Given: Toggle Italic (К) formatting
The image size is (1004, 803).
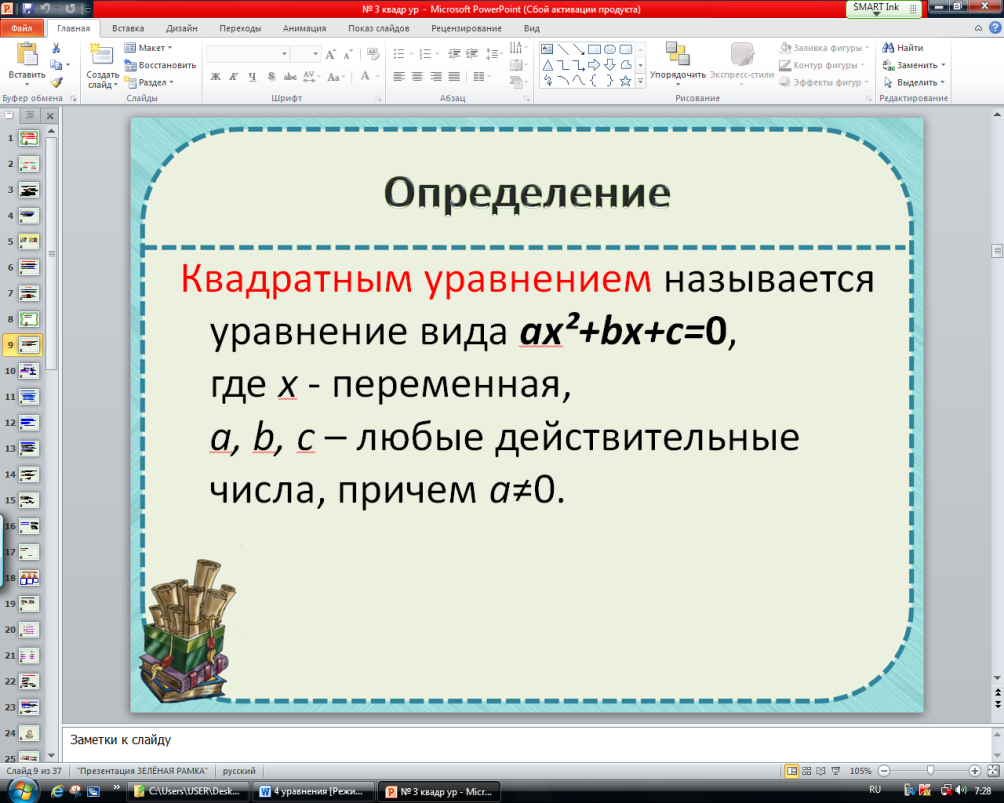Looking at the screenshot, I should pos(234,77).
